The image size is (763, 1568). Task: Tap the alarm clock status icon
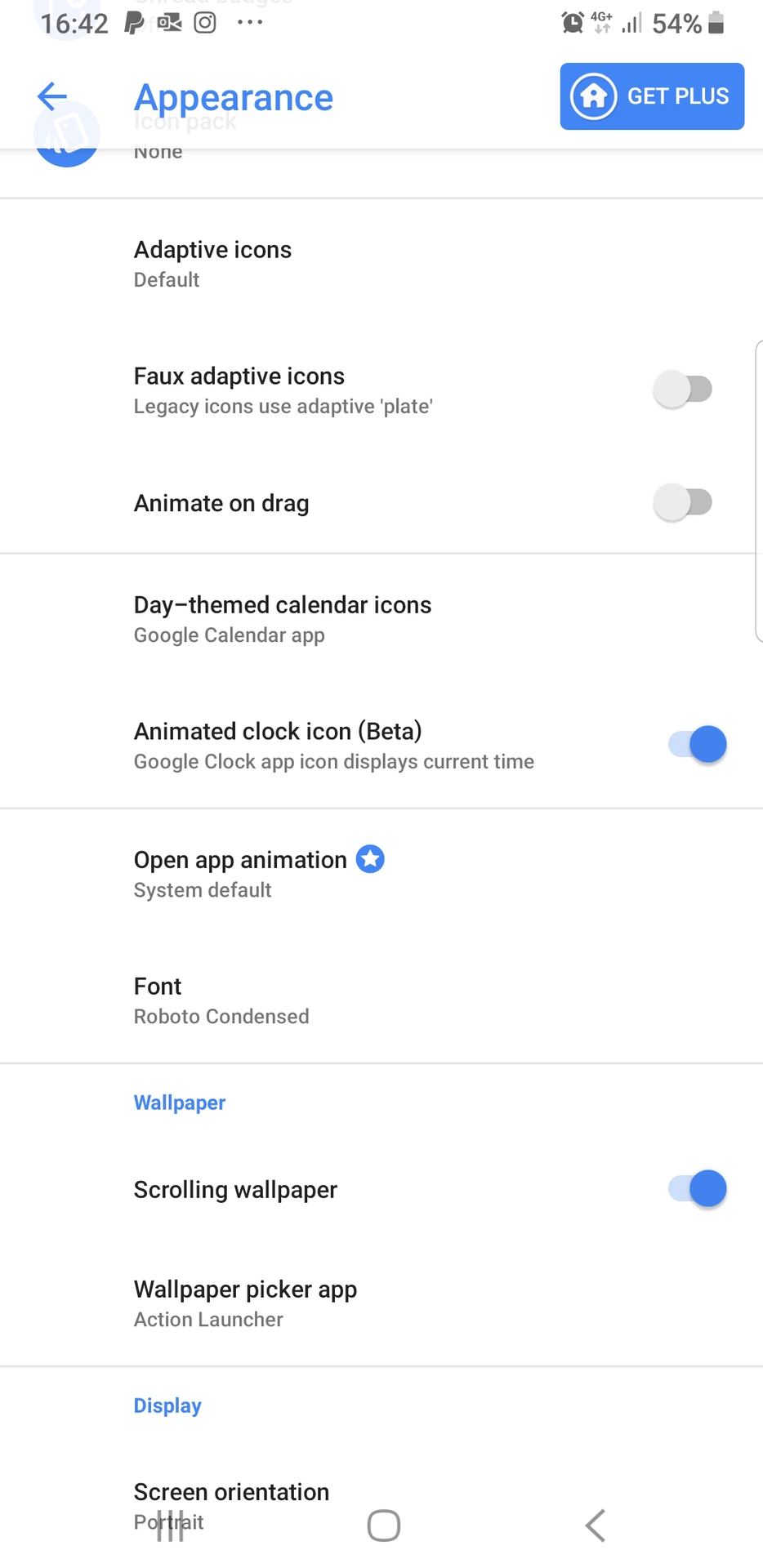tap(572, 23)
